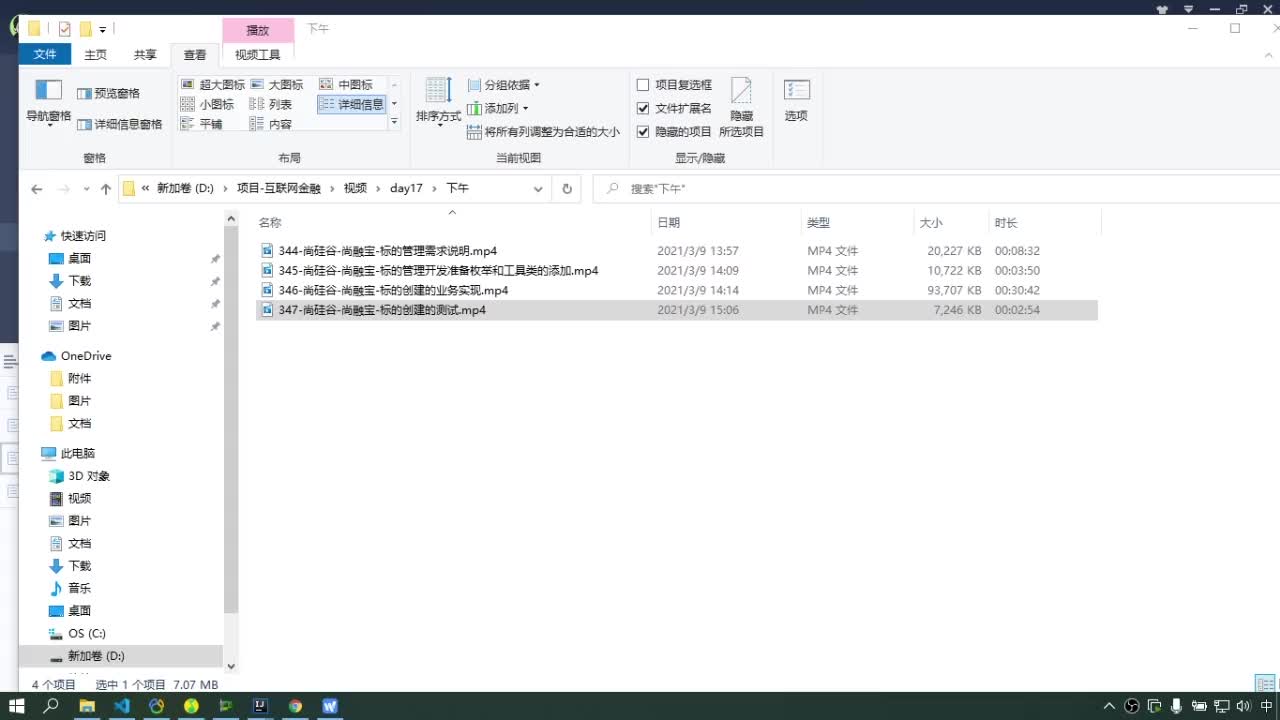Open recent locations dropdown arrow
Viewport: 1280px width, 720px height.
coord(87,189)
